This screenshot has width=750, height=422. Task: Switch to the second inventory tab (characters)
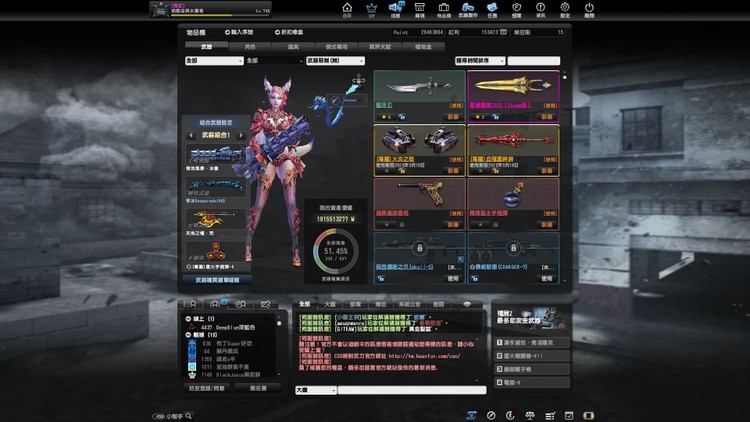click(x=250, y=47)
